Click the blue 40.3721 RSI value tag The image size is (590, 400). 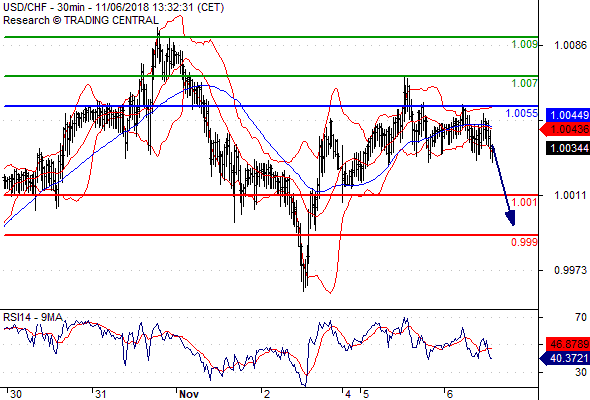click(564, 358)
